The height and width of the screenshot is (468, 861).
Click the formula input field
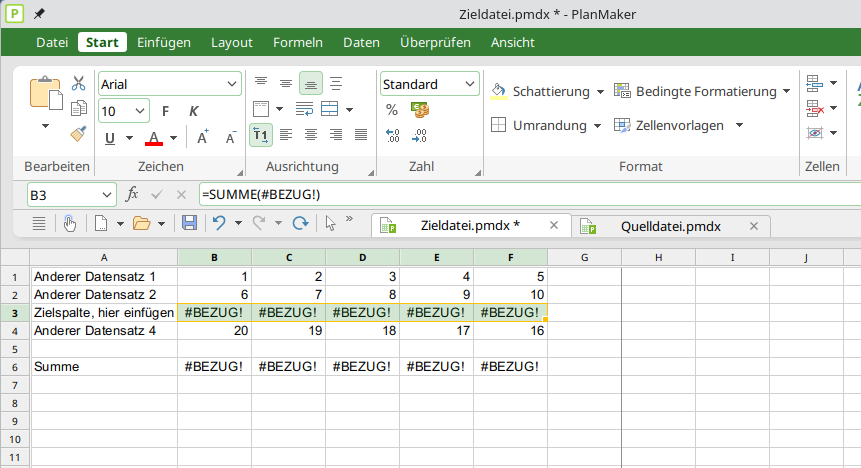point(530,194)
